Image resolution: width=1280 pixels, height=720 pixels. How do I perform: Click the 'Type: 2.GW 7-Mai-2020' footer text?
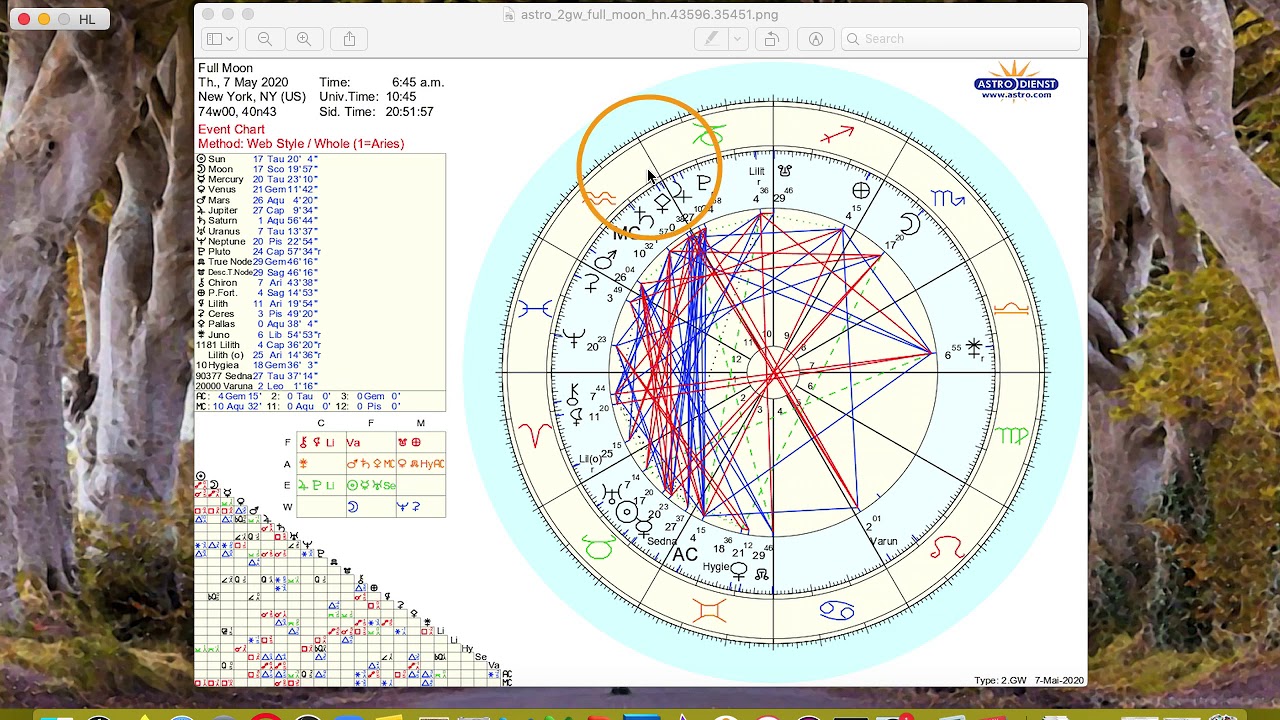(1028, 681)
